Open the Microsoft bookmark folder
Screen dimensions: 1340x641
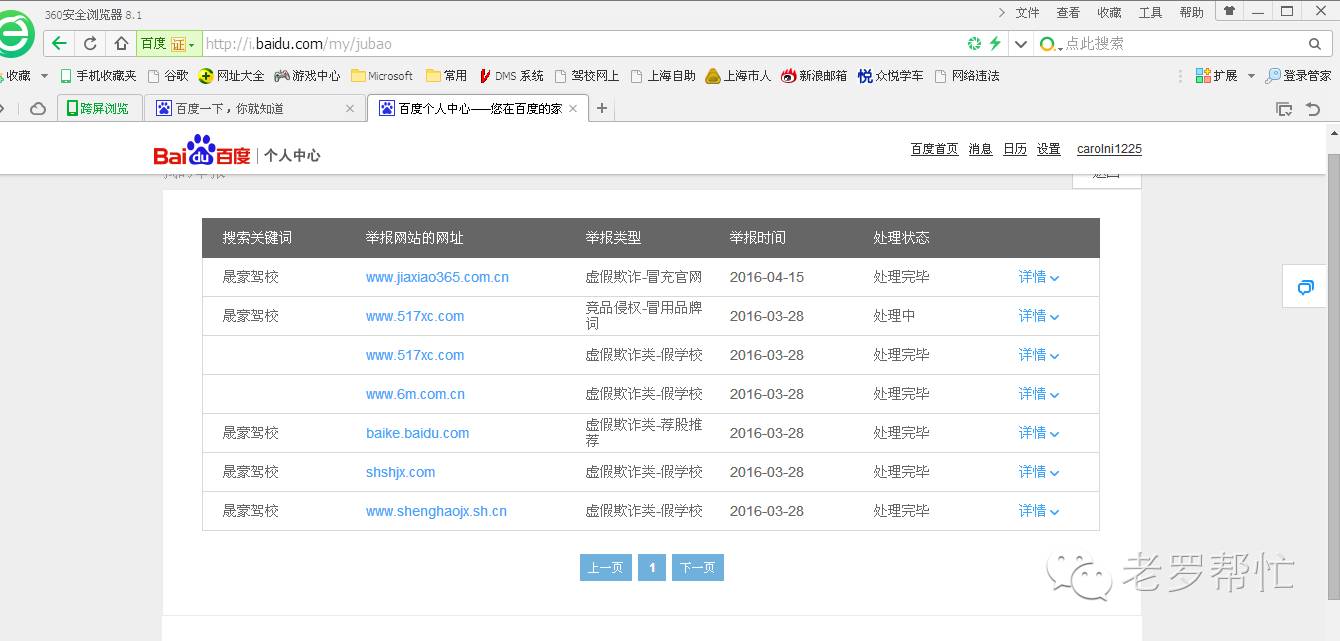(382, 76)
